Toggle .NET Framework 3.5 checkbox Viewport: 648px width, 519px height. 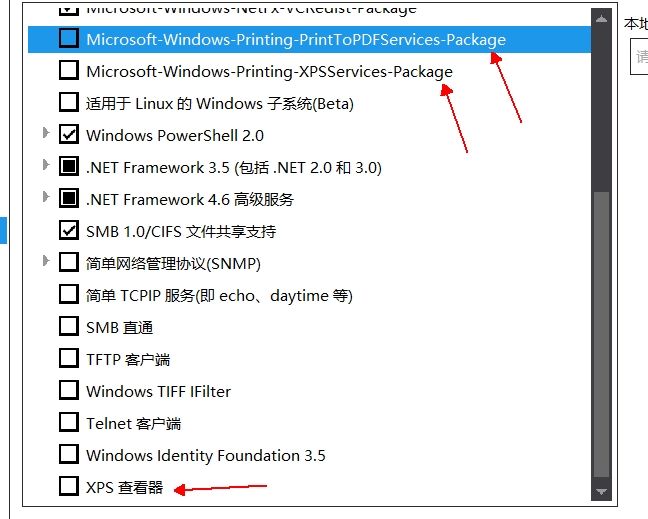tap(69, 167)
